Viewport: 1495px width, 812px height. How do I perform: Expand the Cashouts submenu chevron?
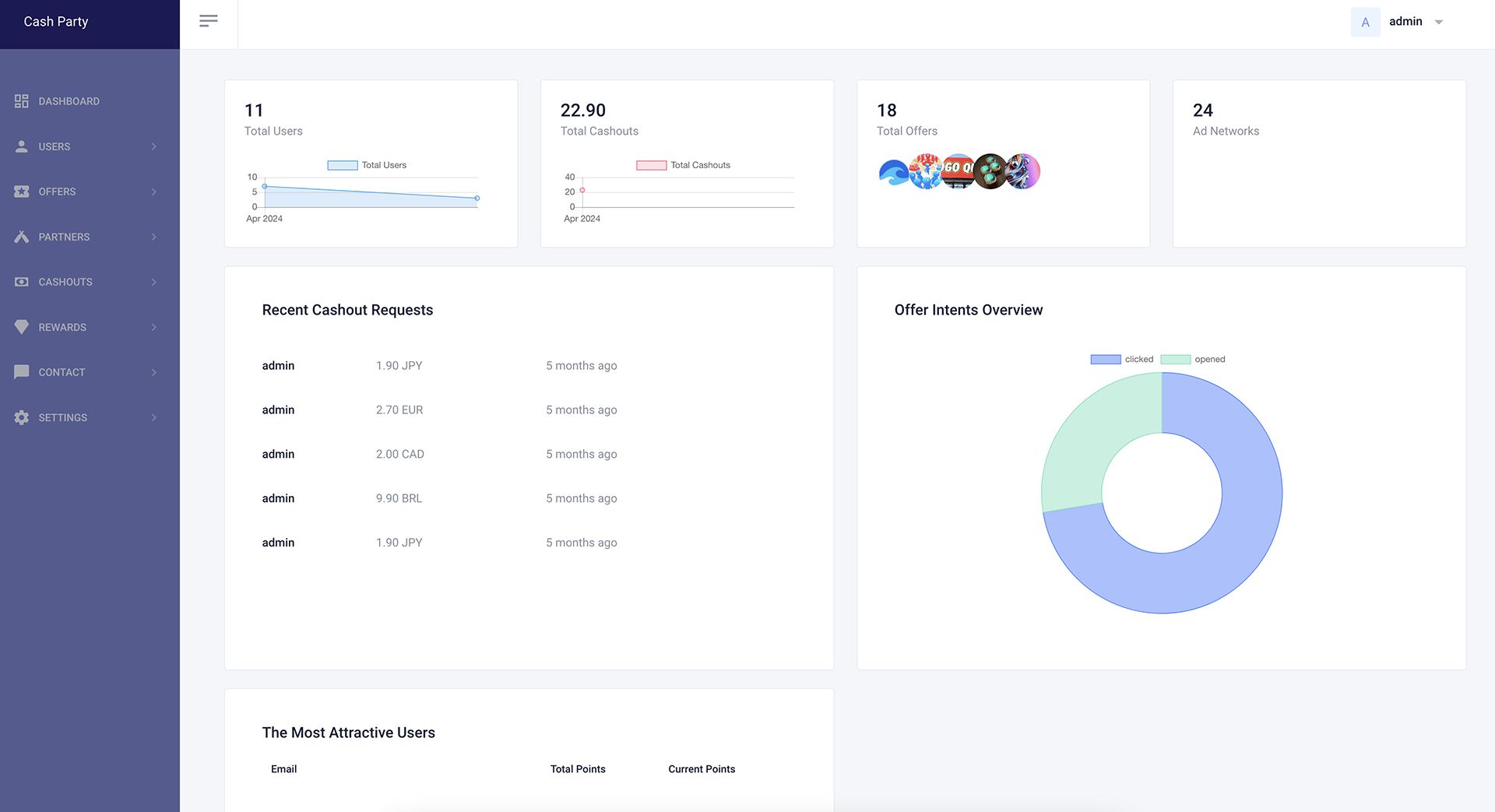[x=154, y=282]
